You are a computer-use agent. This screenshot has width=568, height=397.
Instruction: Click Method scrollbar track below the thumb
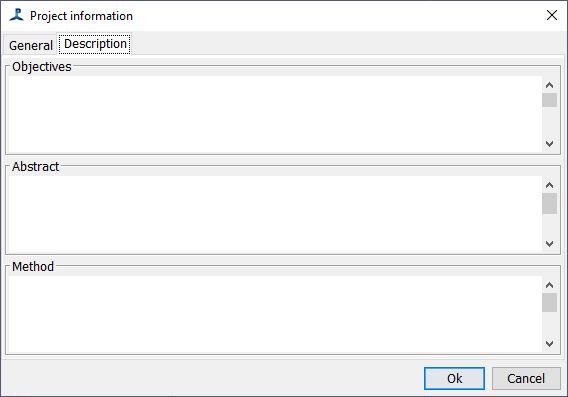[550, 324]
